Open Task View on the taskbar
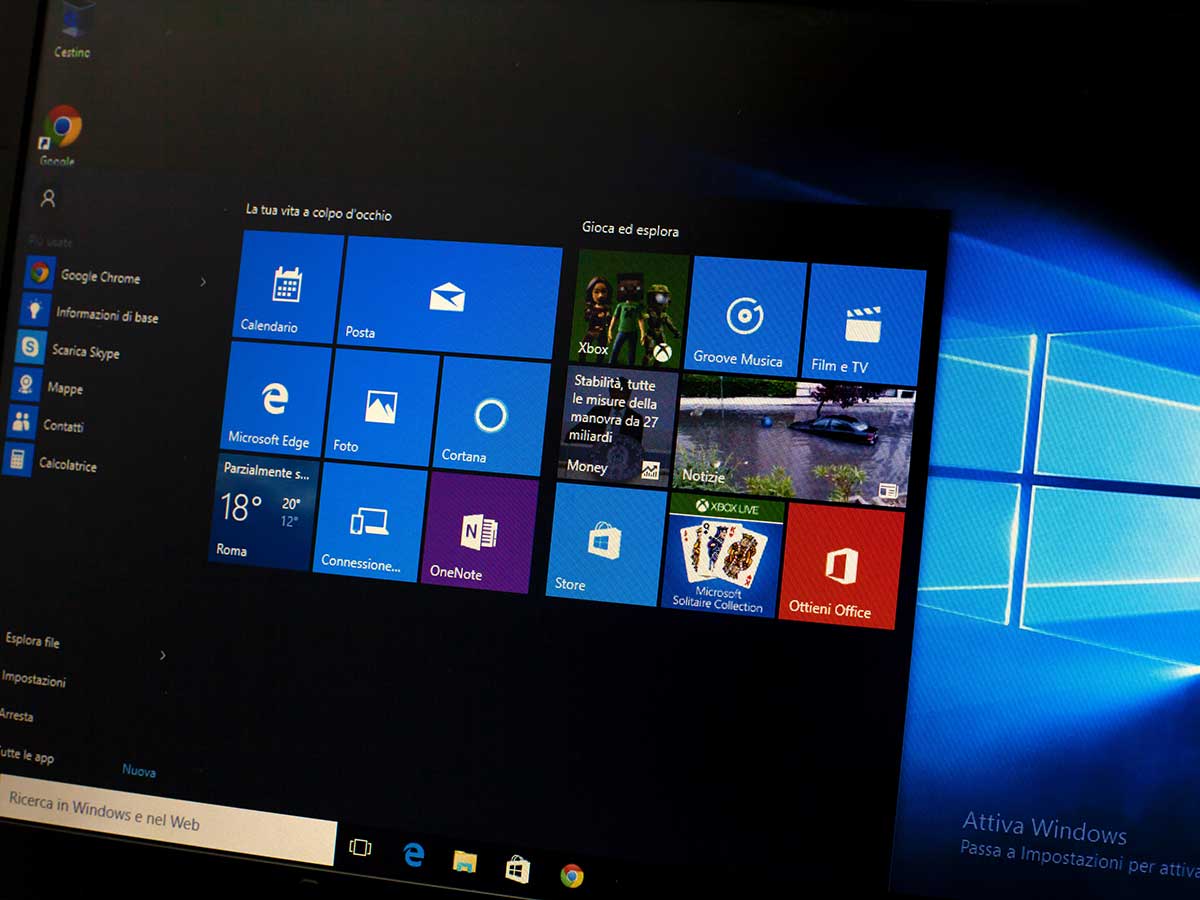 click(x=360, y=848)
